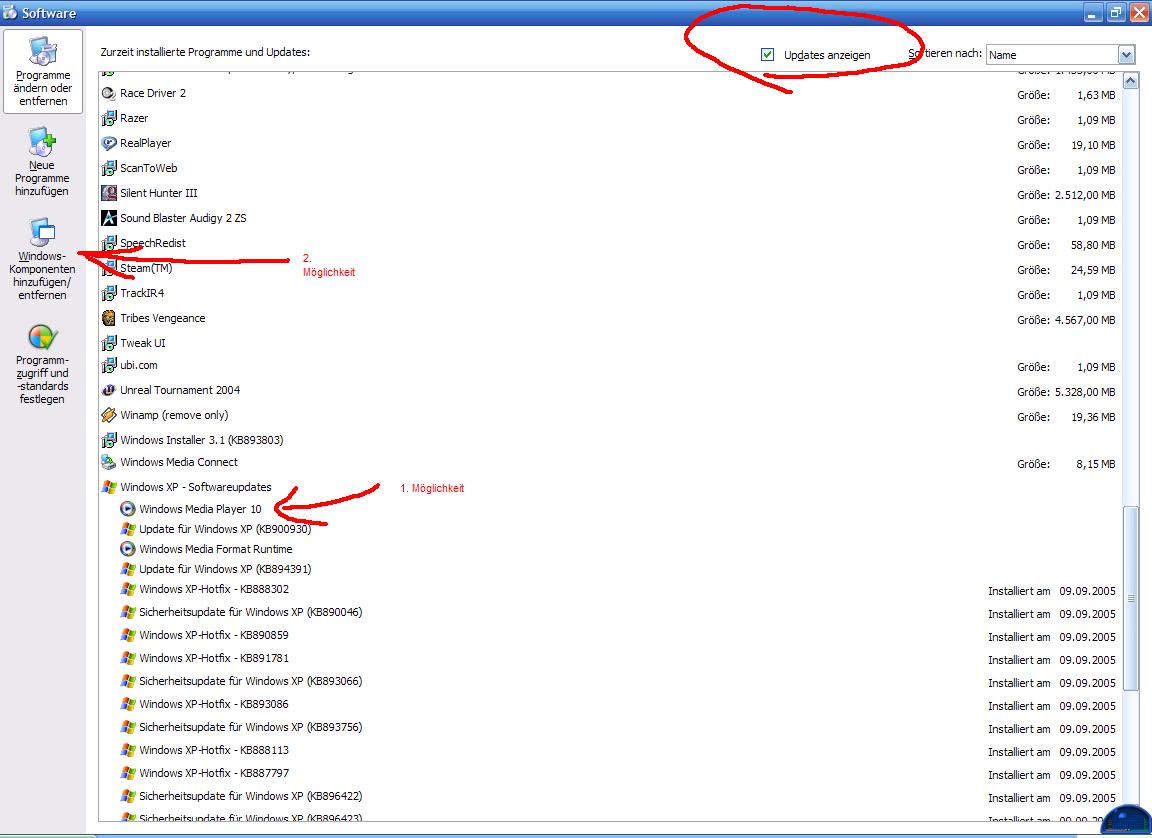This screenshot has height=838, width=1152.
Task: Select the SpeechRedist entry
Action: coord(153,243)
